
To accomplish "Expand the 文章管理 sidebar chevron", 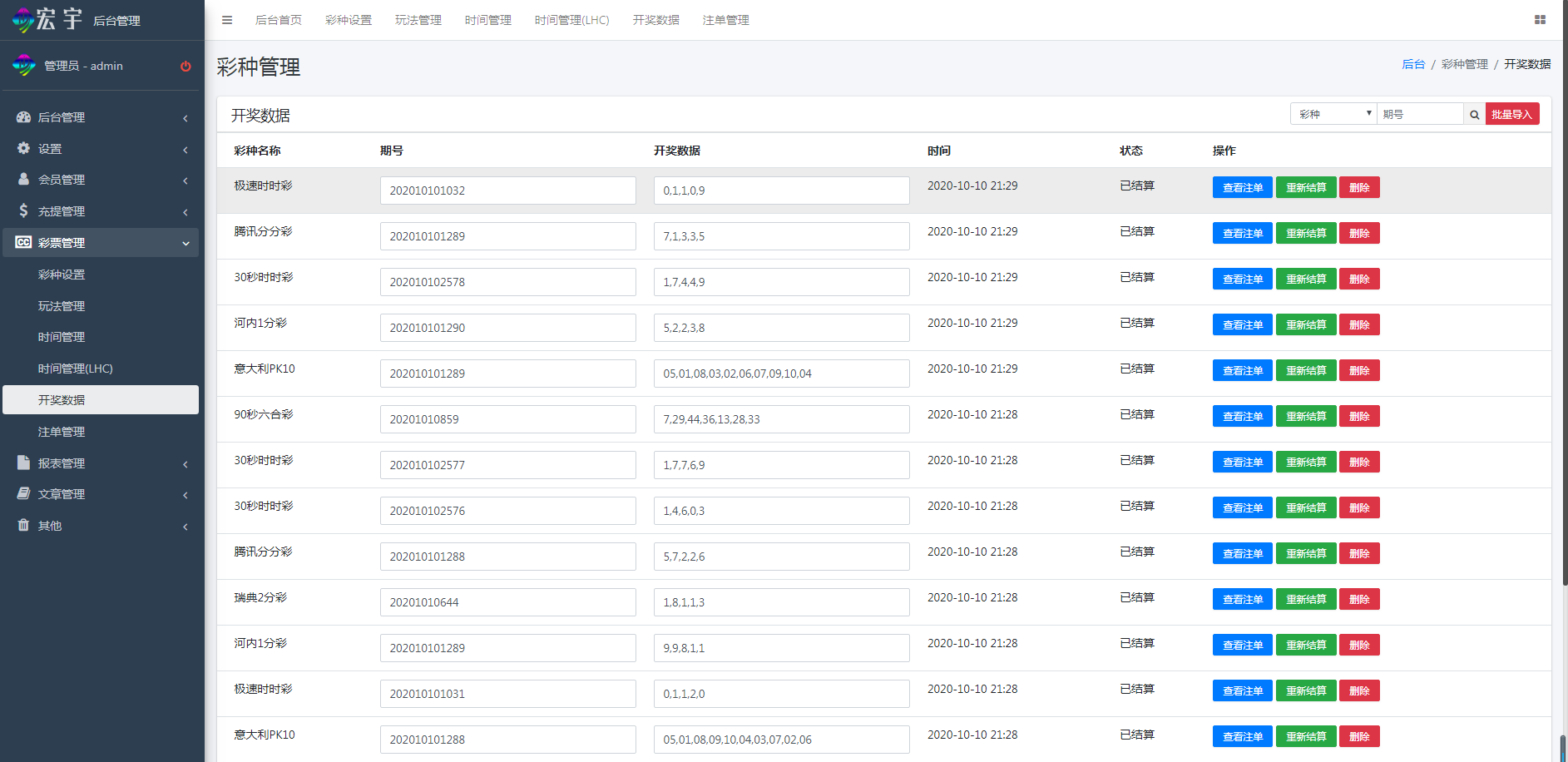I will pyautogui.click(x=185, y=495).
